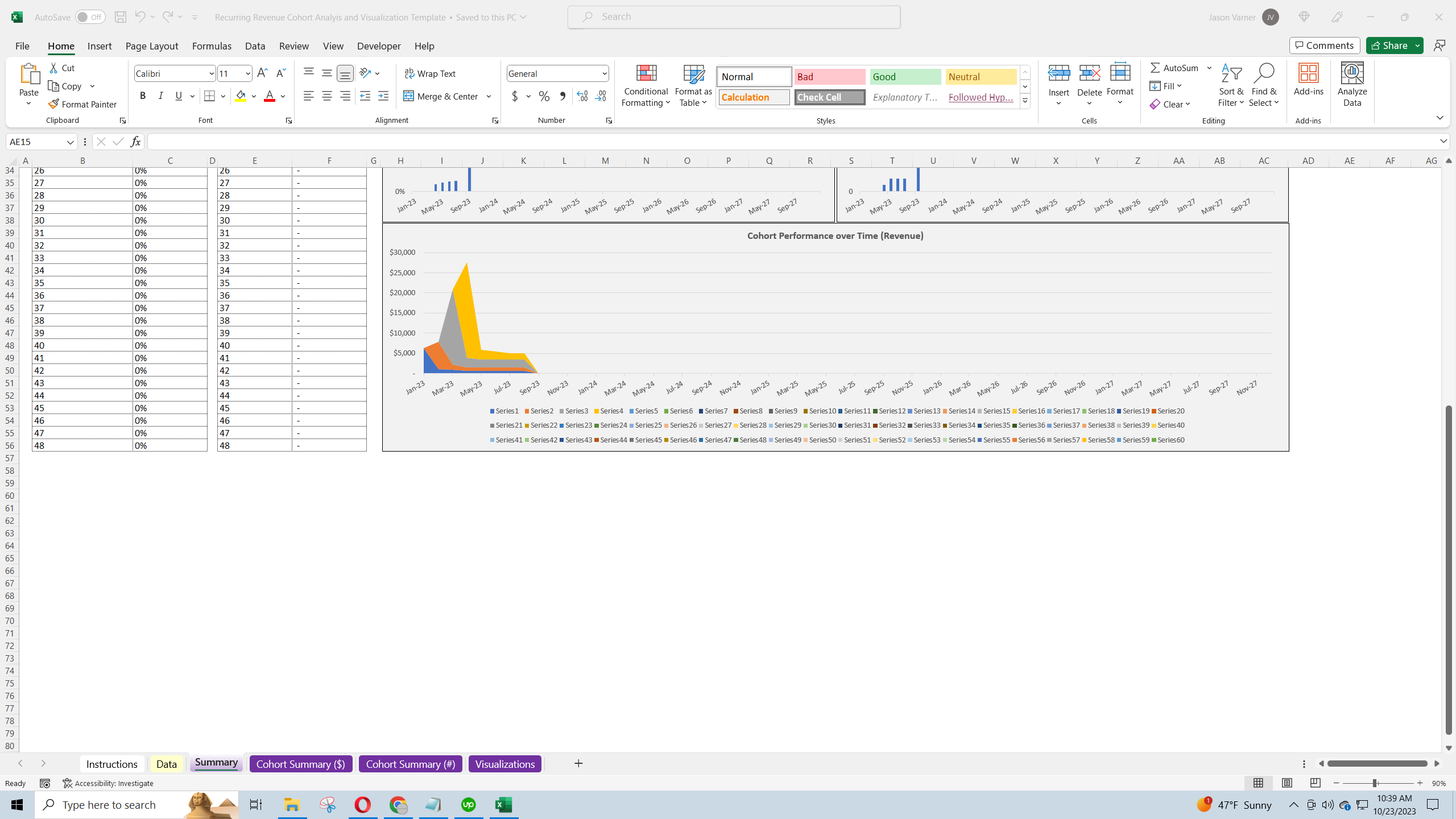Open the Fill Color dropdown arrow

click(x=254, y=96)
